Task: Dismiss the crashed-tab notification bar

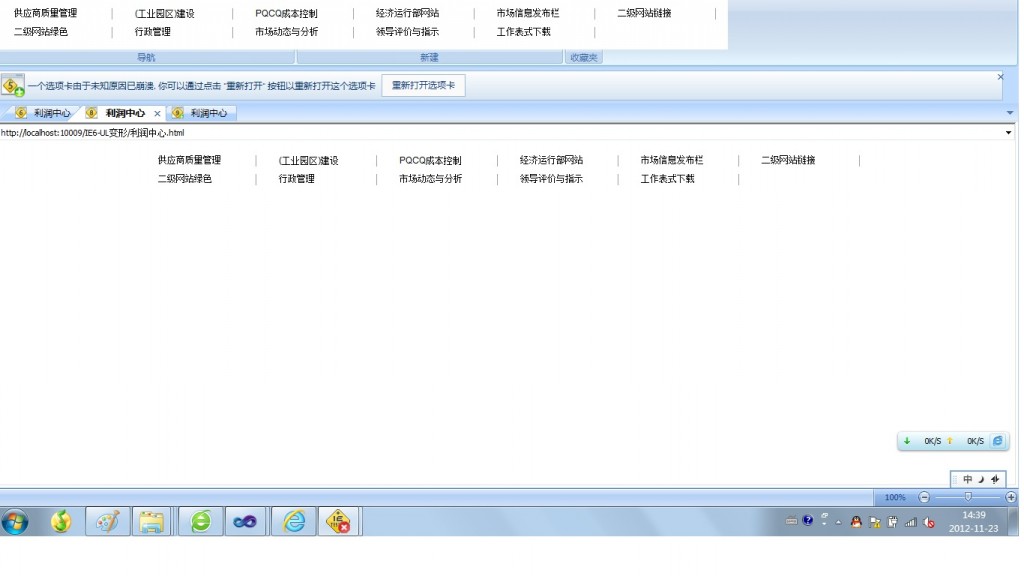Action: click(x=1000, y=77)
